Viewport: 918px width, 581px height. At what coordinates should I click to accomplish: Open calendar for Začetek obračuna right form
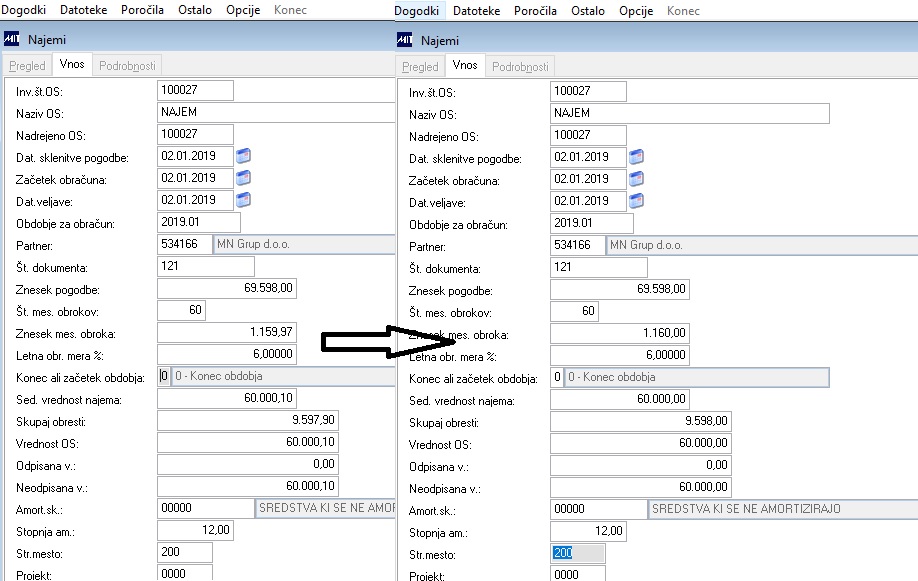click(x=636, y=179)
